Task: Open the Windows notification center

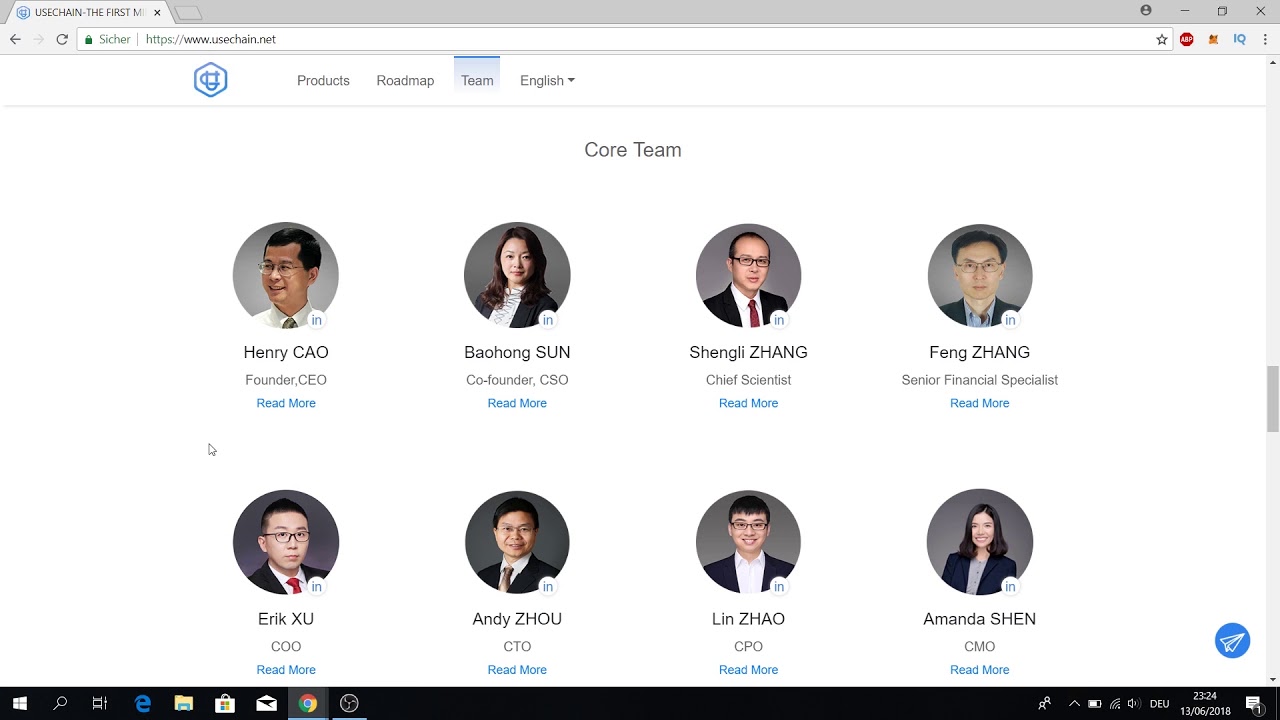Action: [x=1253, y=703]
